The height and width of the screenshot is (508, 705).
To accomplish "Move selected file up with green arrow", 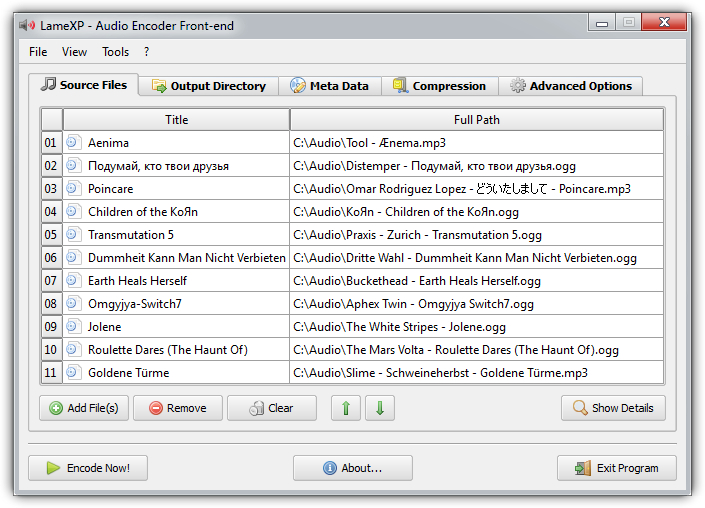I will pos(345,408).
